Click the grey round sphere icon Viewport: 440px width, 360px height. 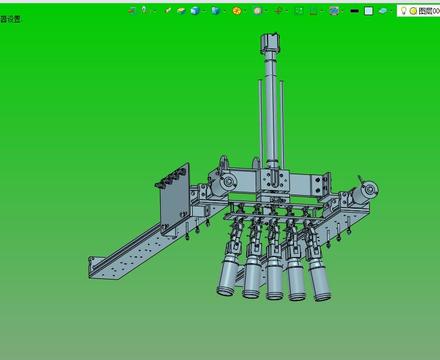coord(257,11)
